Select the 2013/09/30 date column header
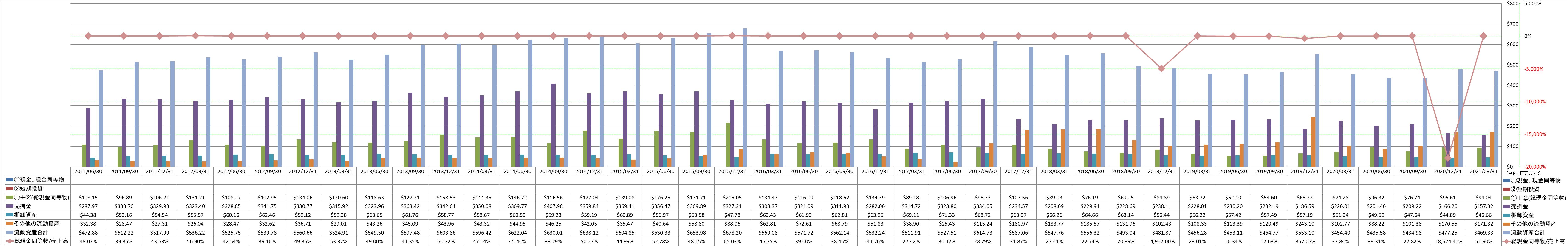This screenshot has height=246, width=1568. (x=410, y=172)
